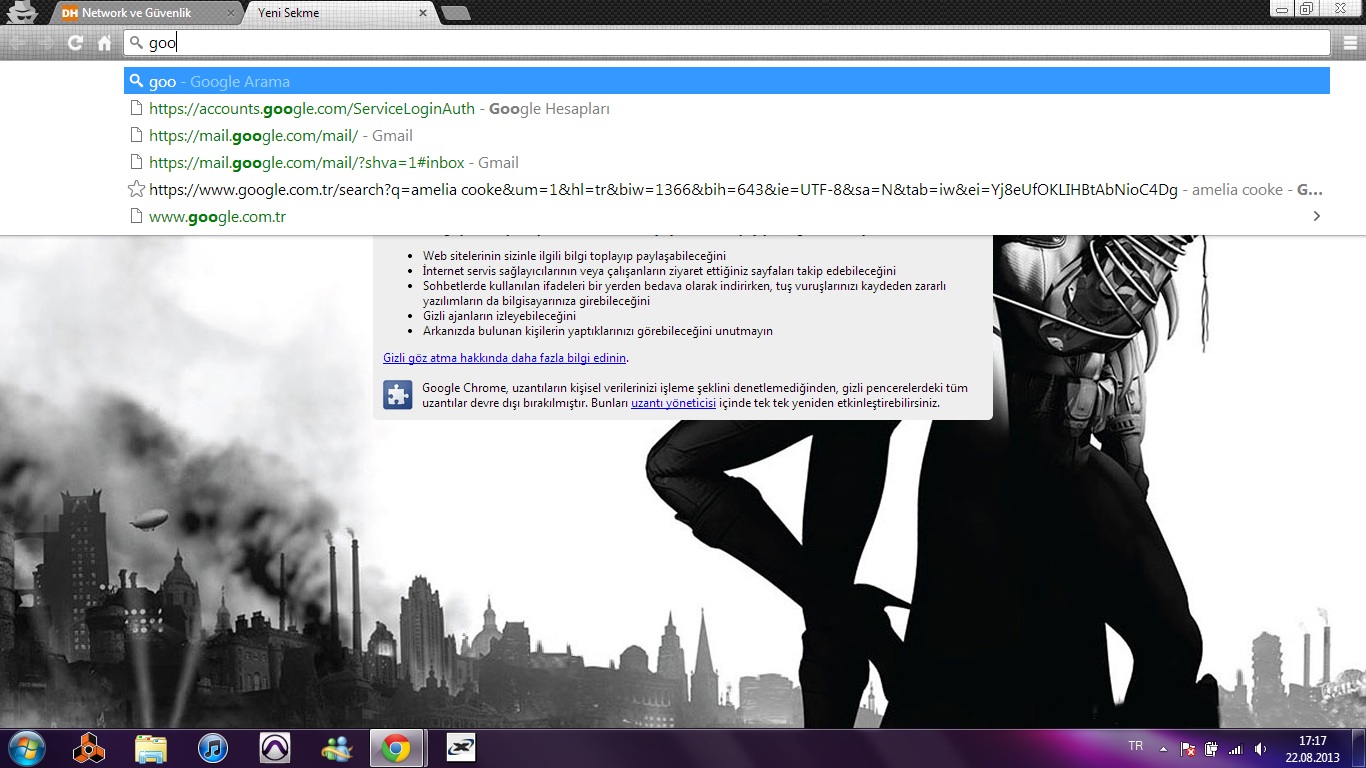Show hidden tray icons arrow
Screen dimensions: 1366x768
[1163, 748]
